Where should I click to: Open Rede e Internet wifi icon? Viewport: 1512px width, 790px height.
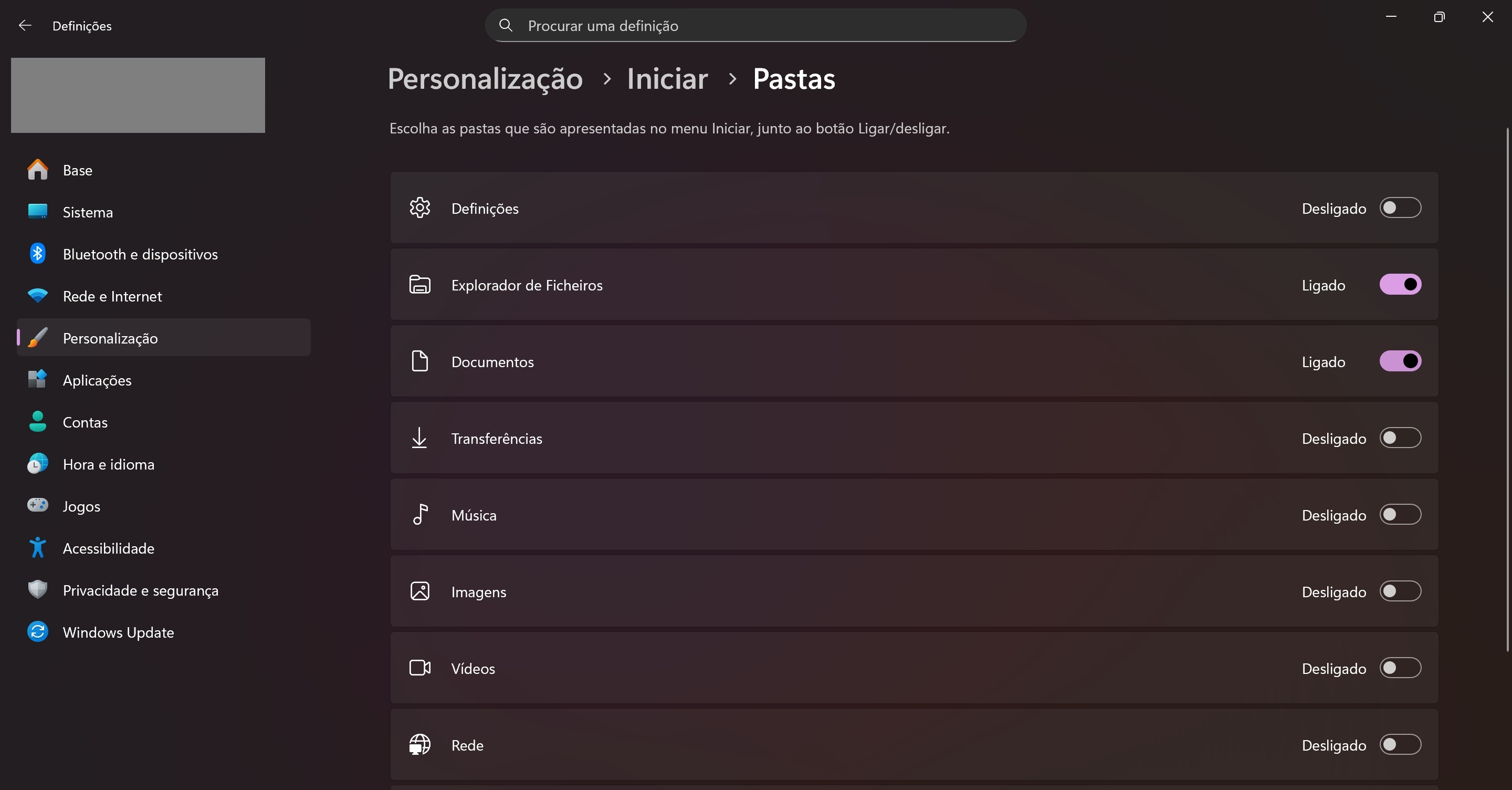pyautogui.click(x=38, y=295)
